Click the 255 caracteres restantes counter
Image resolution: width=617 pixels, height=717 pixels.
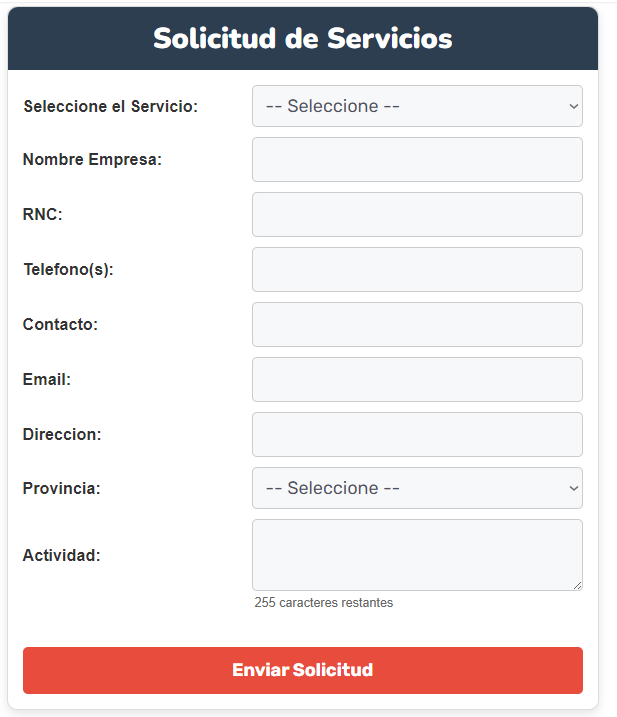click(324, 602)
